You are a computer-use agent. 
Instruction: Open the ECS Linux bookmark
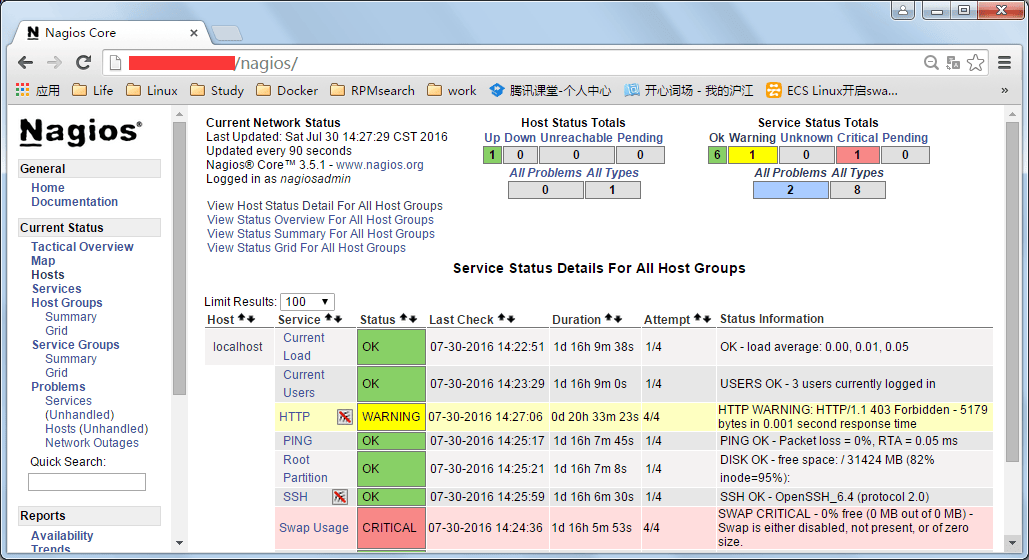831,91
